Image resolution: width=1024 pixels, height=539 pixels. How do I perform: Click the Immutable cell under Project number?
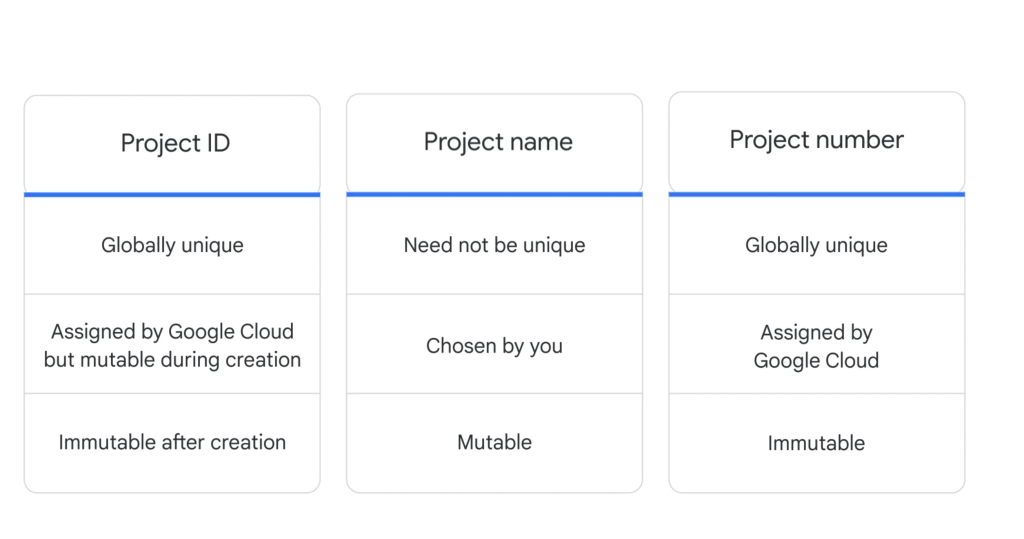pyautogui.click(x=816, y=443)
